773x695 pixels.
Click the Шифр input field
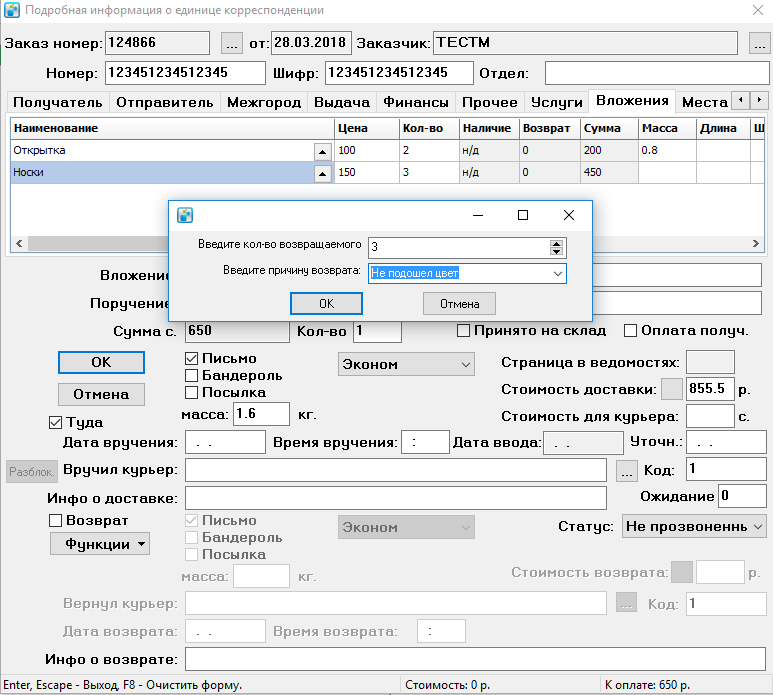399,73
